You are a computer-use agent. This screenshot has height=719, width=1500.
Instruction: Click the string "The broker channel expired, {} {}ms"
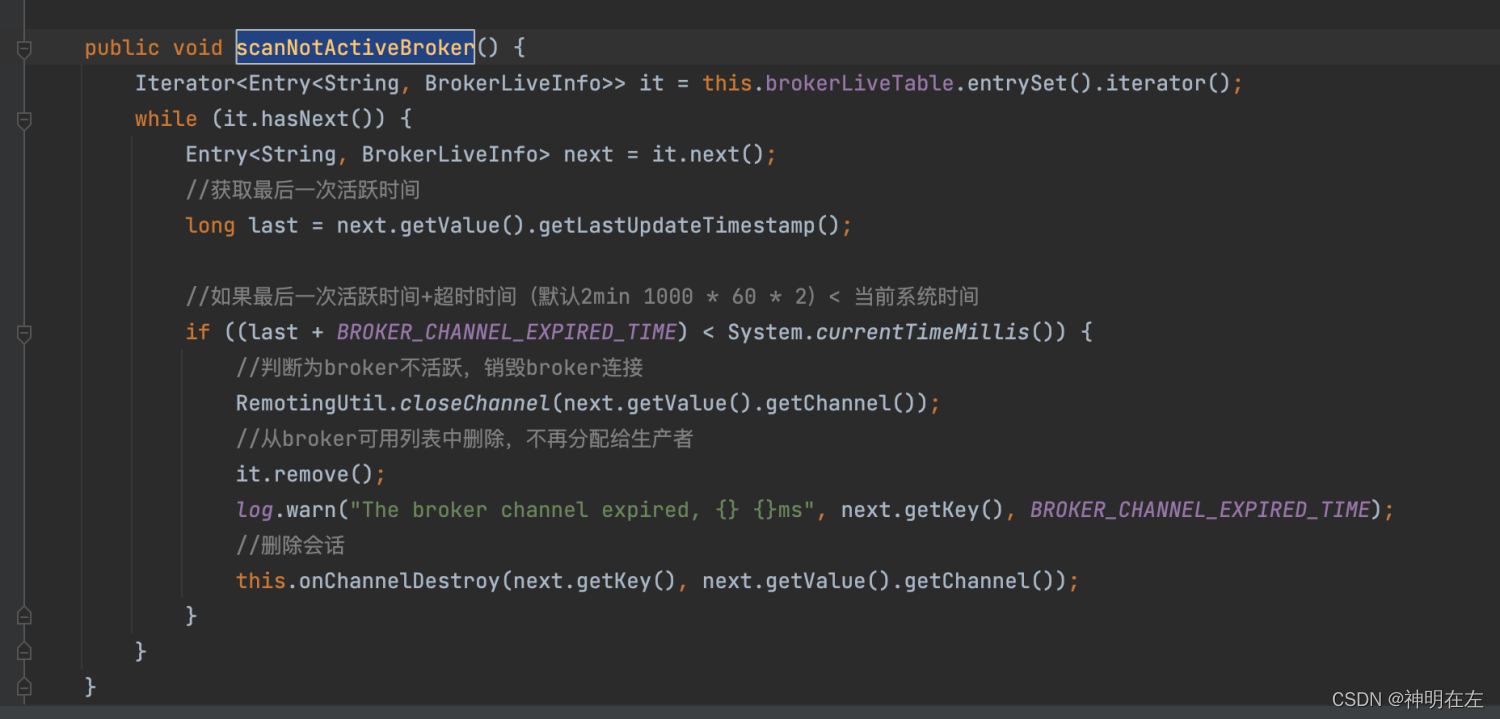(582, 510)
